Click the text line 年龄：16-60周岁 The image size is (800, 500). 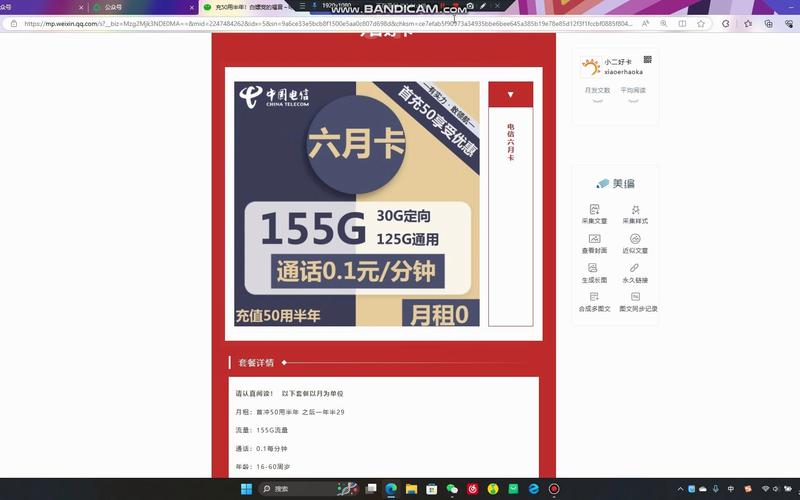click(x=263, y=467)
